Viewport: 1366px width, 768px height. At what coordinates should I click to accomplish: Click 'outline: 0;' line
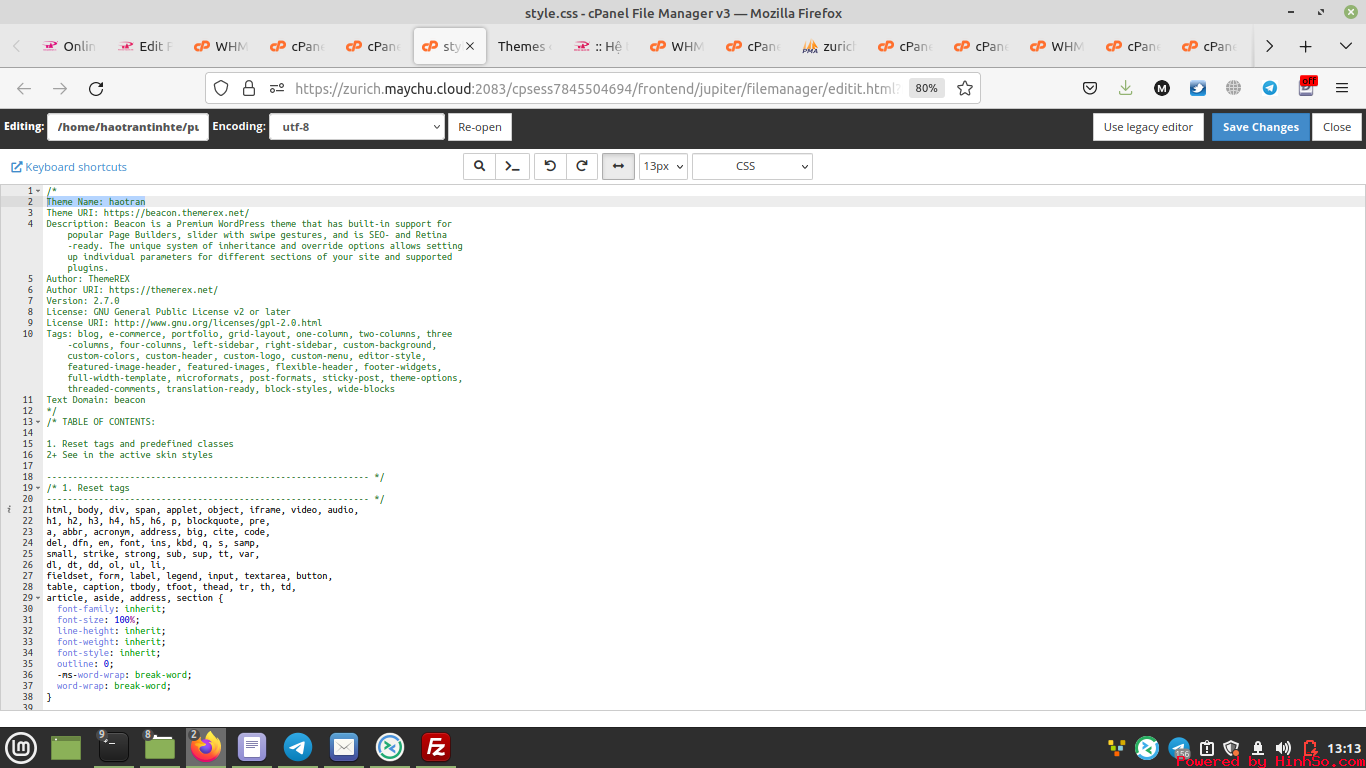(x=85, y=664)
